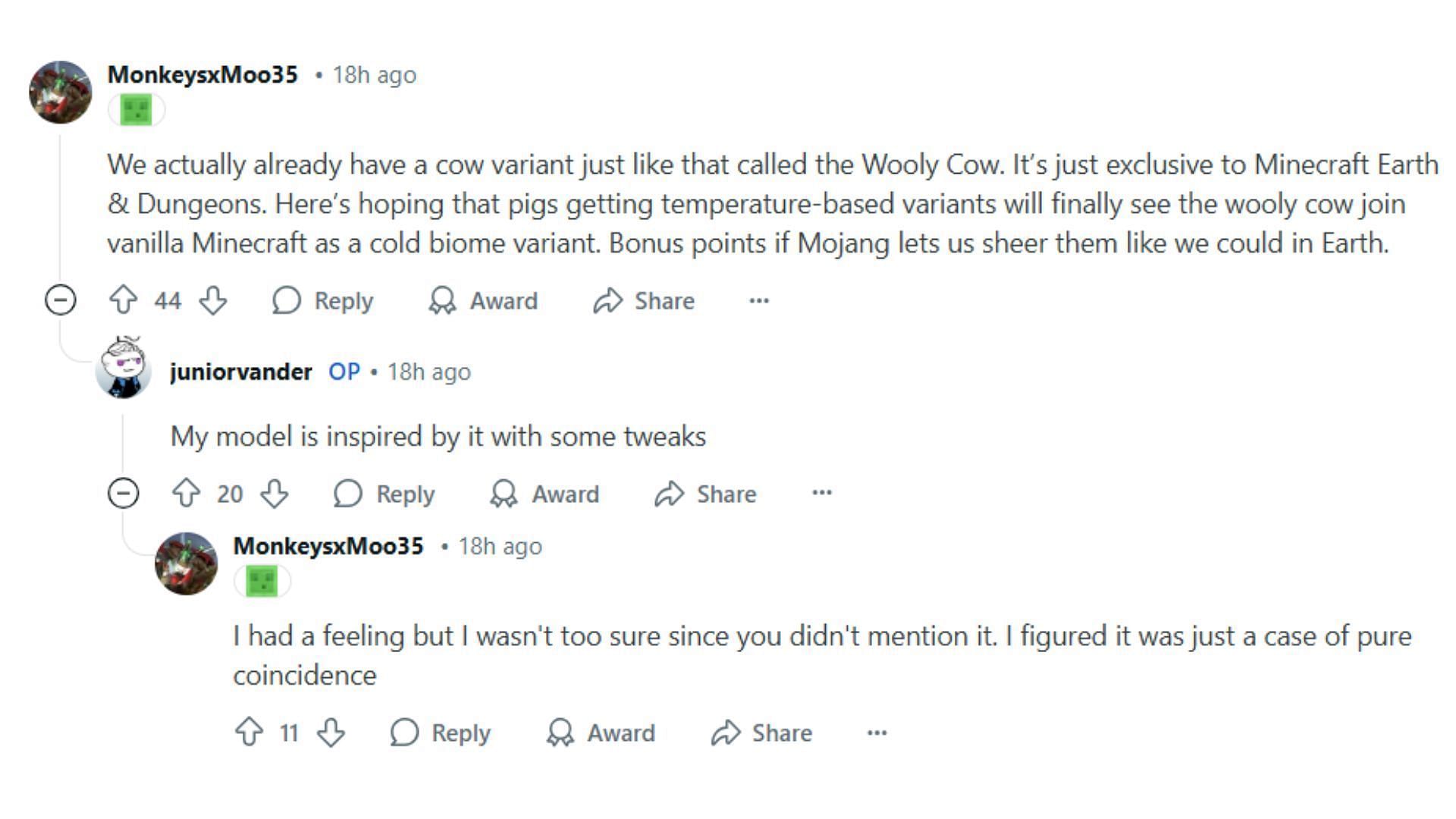This screenshot has height=819, width=1456.
Task: Collapse MonkeysxMoo35 top comment thread
Action: pyautogui.click(x=63, y=300)
